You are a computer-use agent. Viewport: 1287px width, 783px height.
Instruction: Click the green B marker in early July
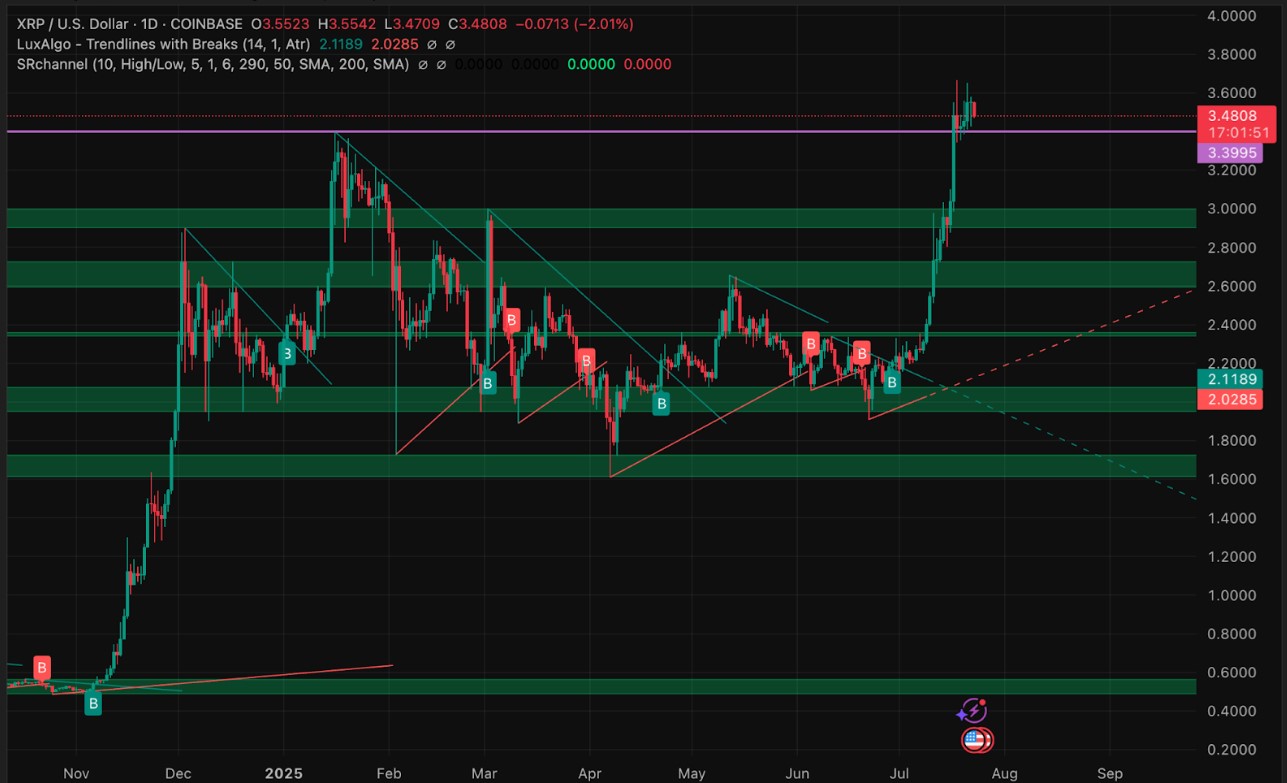pyautogui.click(x=891, y=383)
